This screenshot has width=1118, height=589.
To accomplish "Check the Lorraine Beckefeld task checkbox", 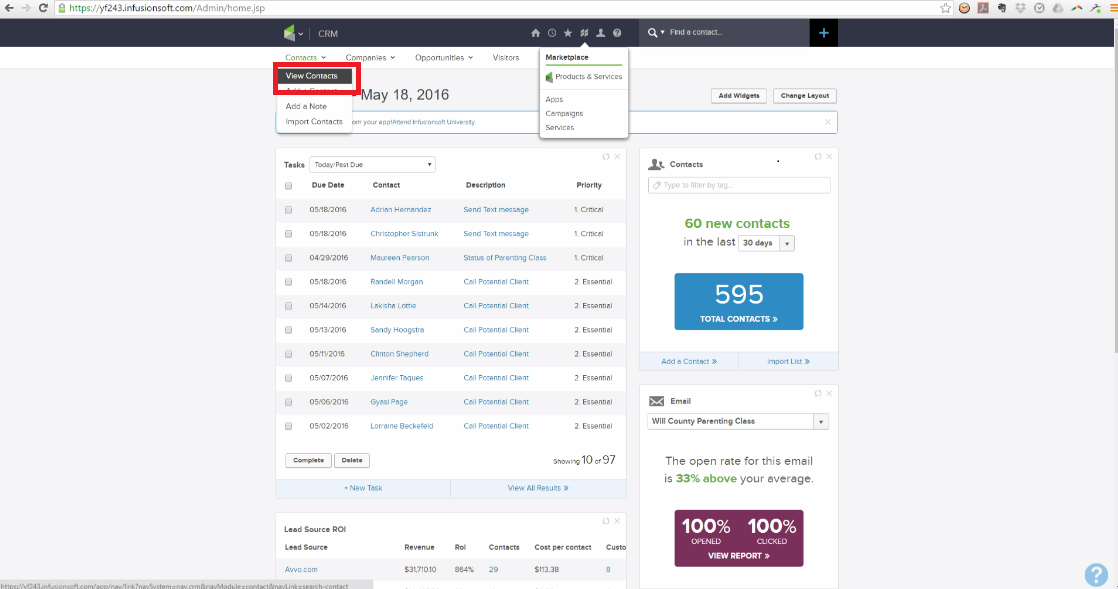I will pyautogui.click(x=289, y=426).
